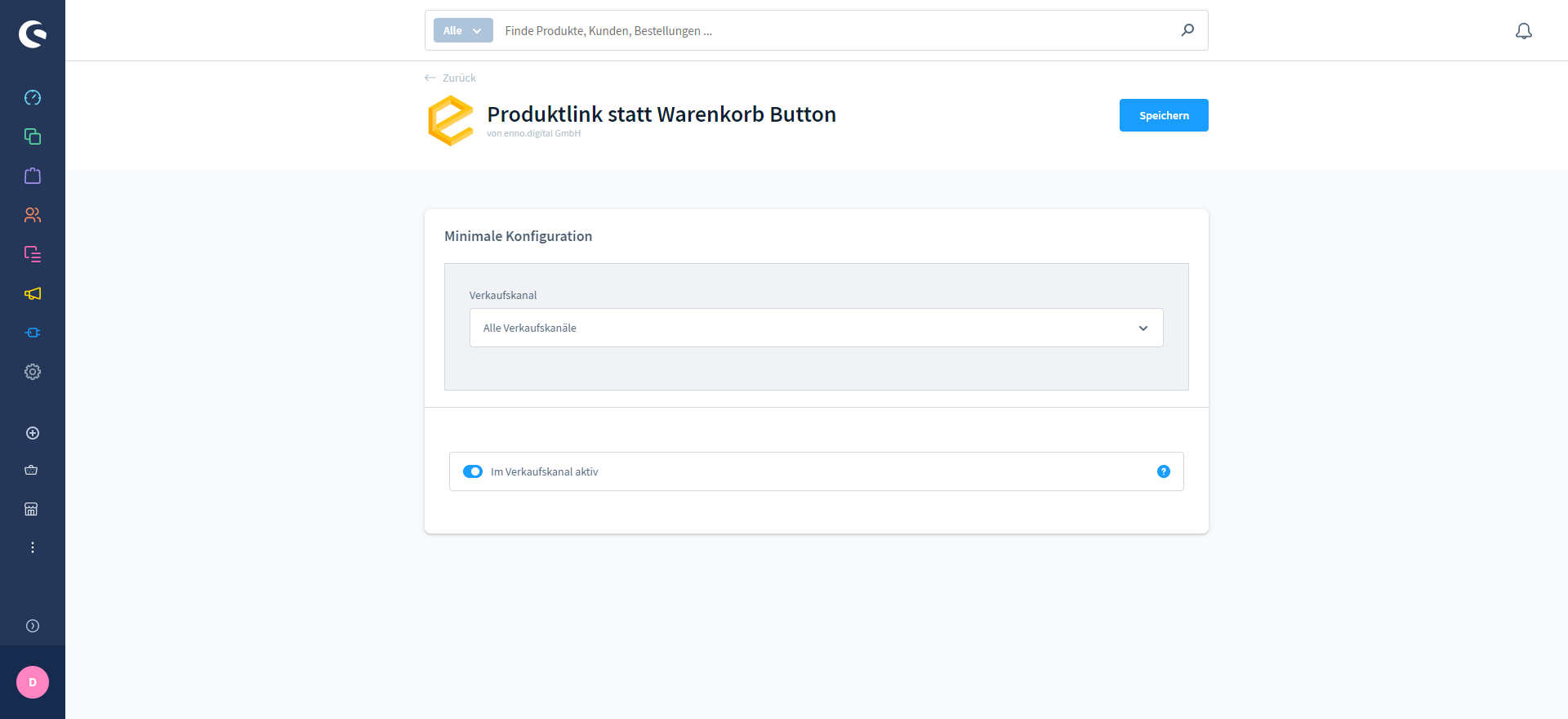
Task: Open the Verkaufskanal select field
Action: [x=817, y=328]
